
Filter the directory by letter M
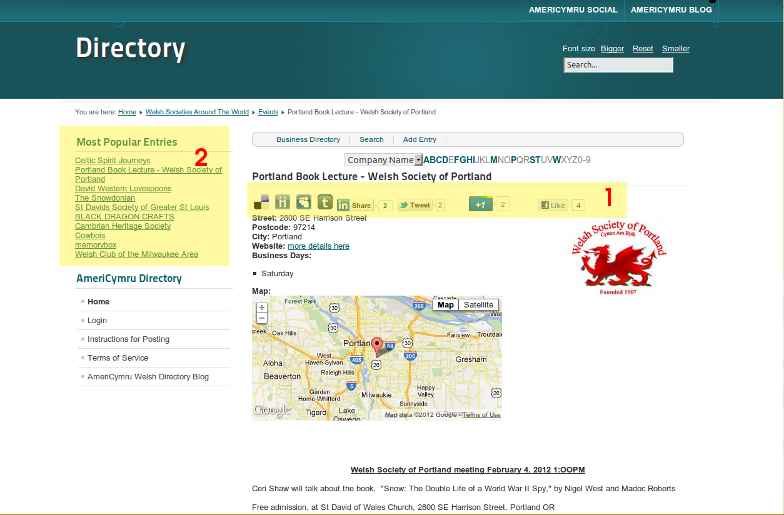tap(494, 160)
